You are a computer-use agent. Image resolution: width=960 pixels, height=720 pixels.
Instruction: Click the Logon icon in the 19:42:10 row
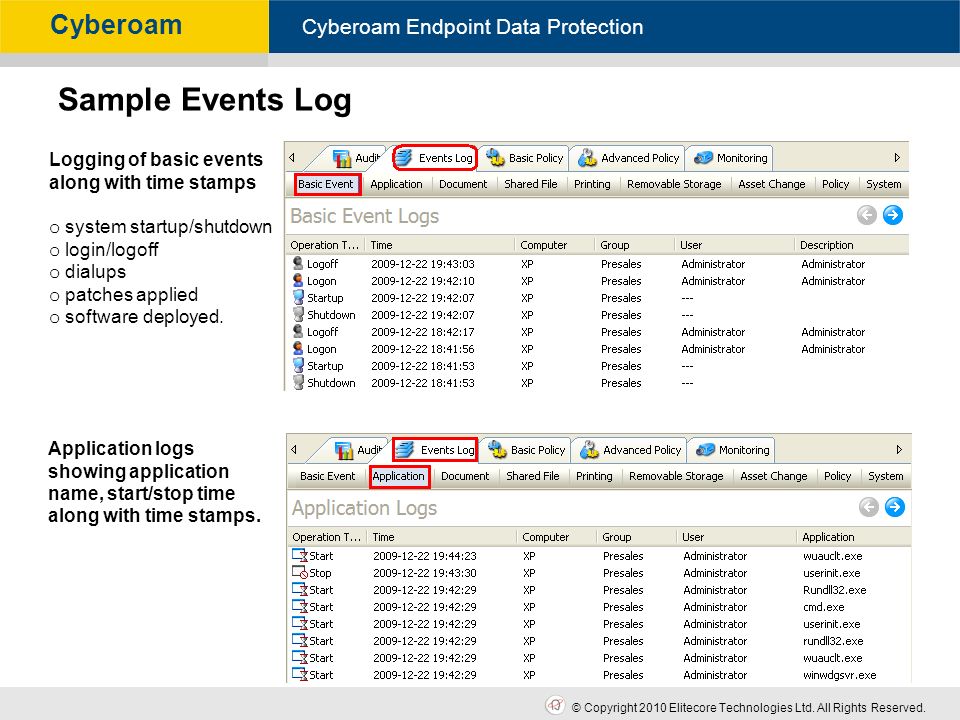point(298,280)
